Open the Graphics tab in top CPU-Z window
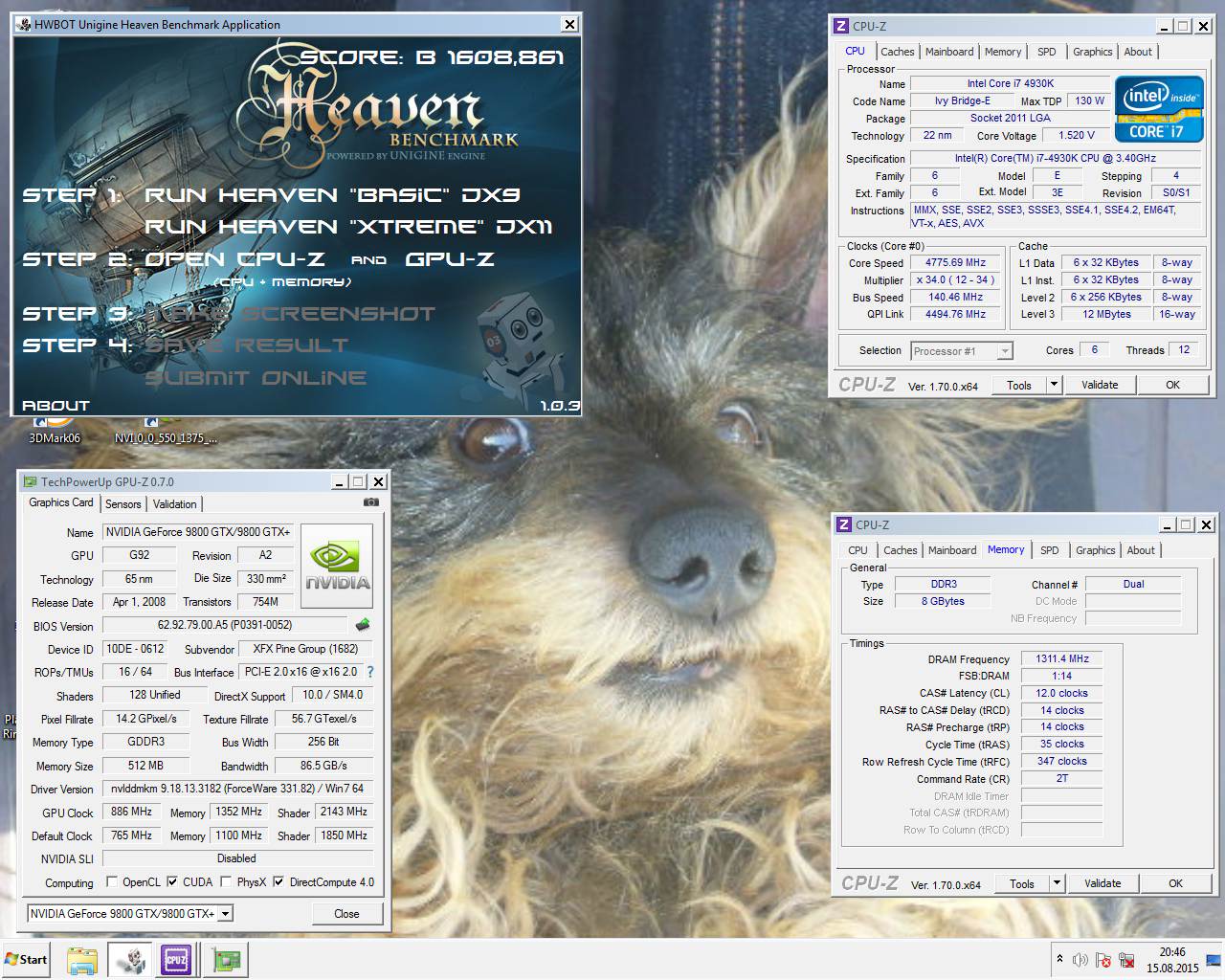Screen dimensions: 1225x980 1092,52
